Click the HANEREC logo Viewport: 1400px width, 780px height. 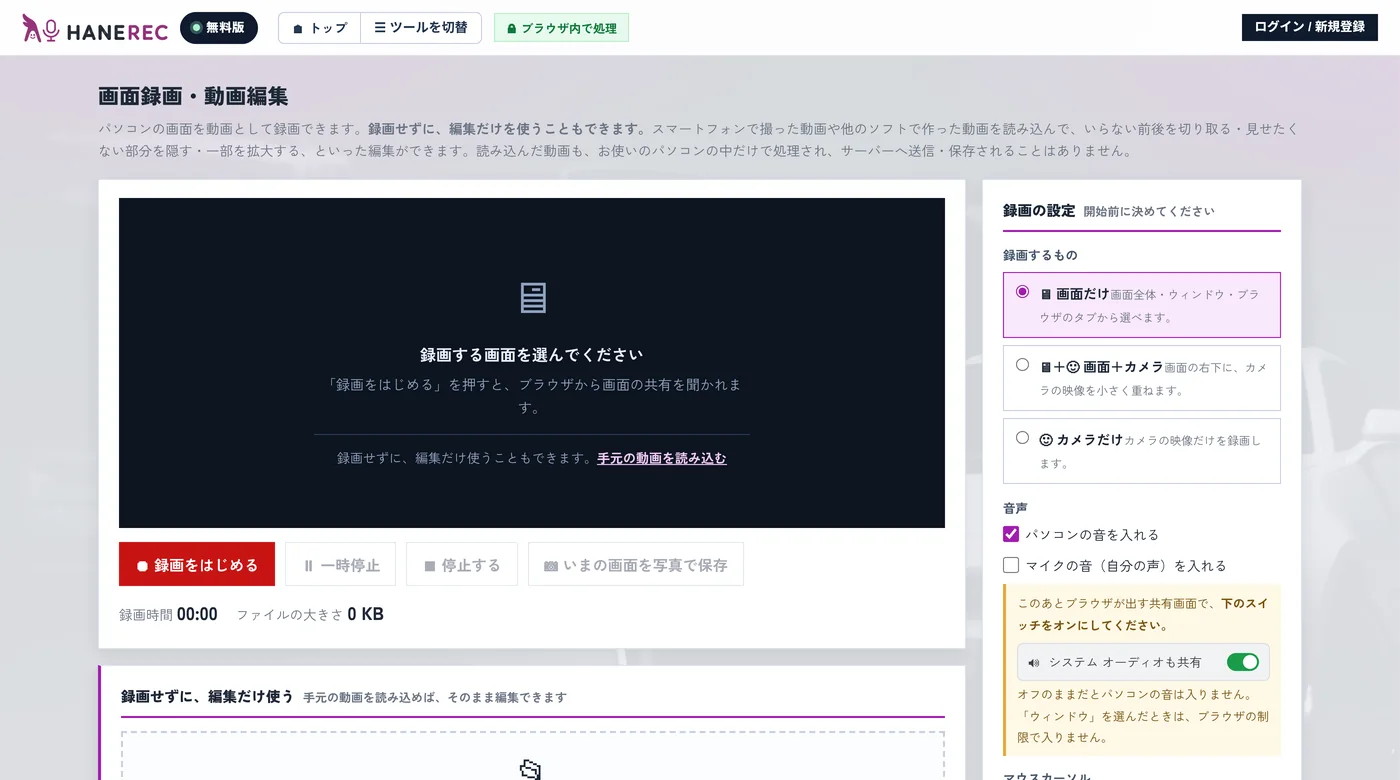95,28
